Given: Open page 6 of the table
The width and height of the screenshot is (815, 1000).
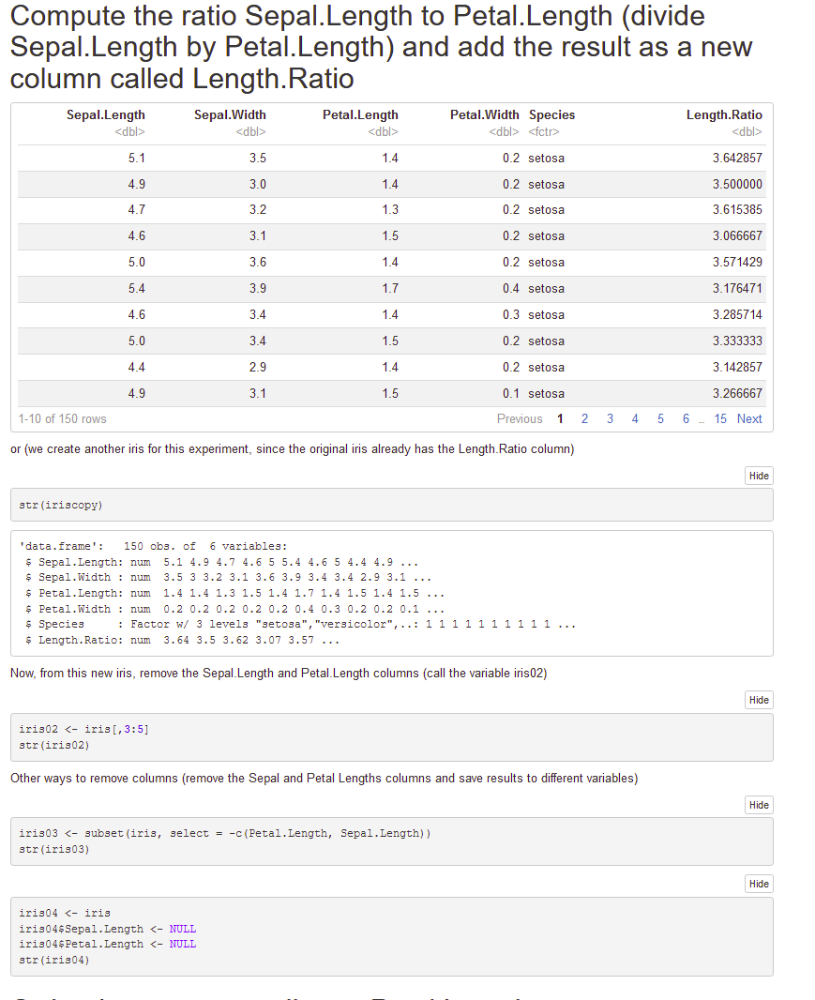Looking at the screenshot, I should pos(686,419).
